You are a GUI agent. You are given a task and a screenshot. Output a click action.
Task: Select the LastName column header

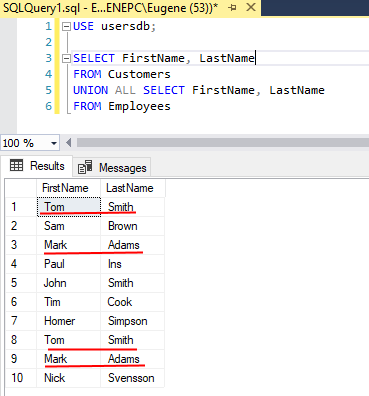click(x=132, y=188)
